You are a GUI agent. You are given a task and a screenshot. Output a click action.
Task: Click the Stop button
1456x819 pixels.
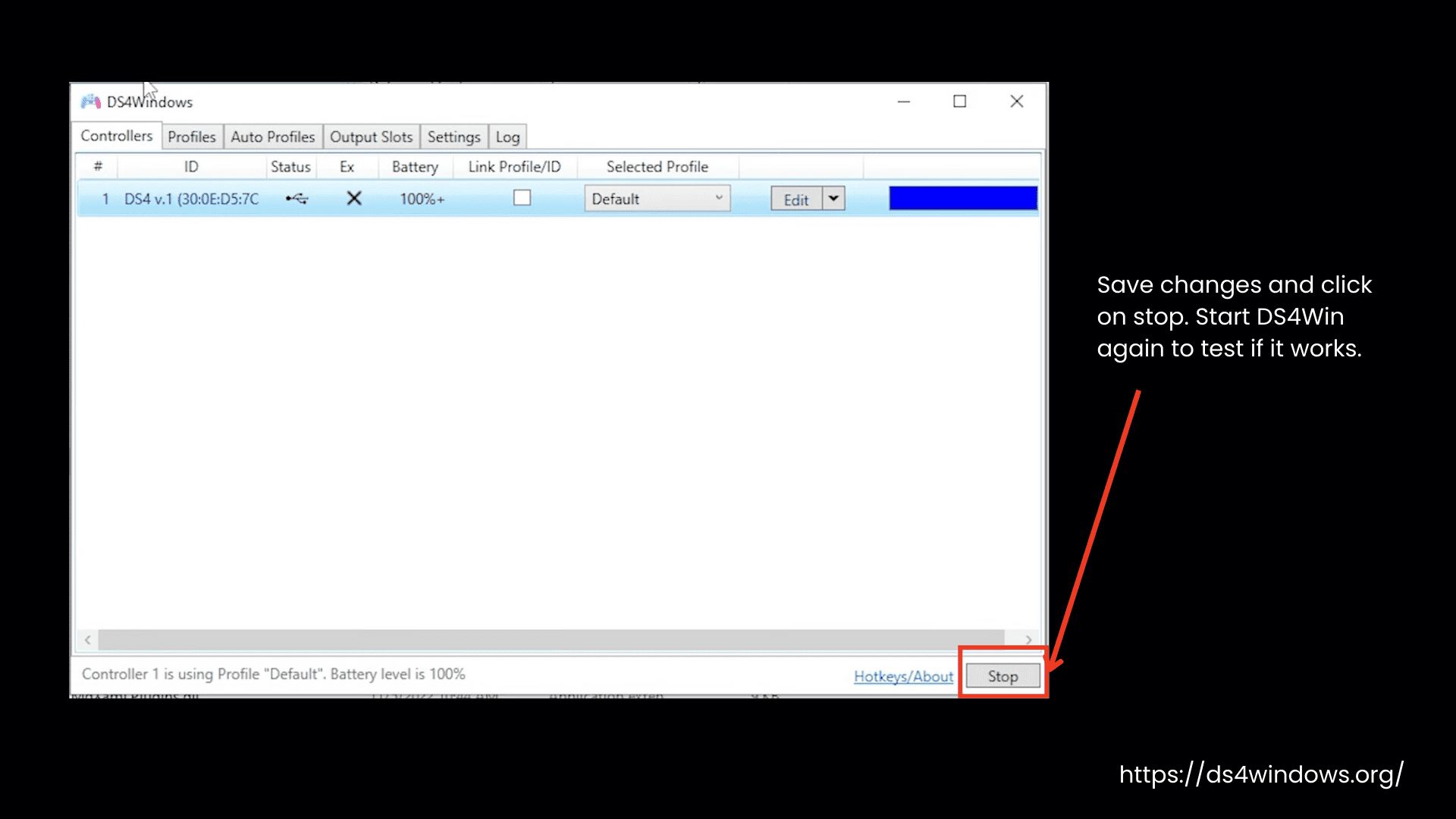pos(1003,676)
